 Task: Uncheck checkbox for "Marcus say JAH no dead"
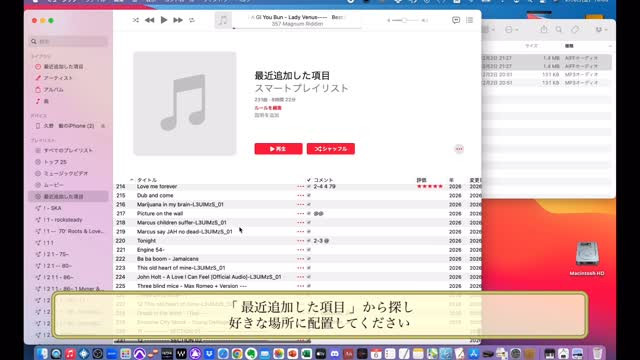[x=309, y=231]
